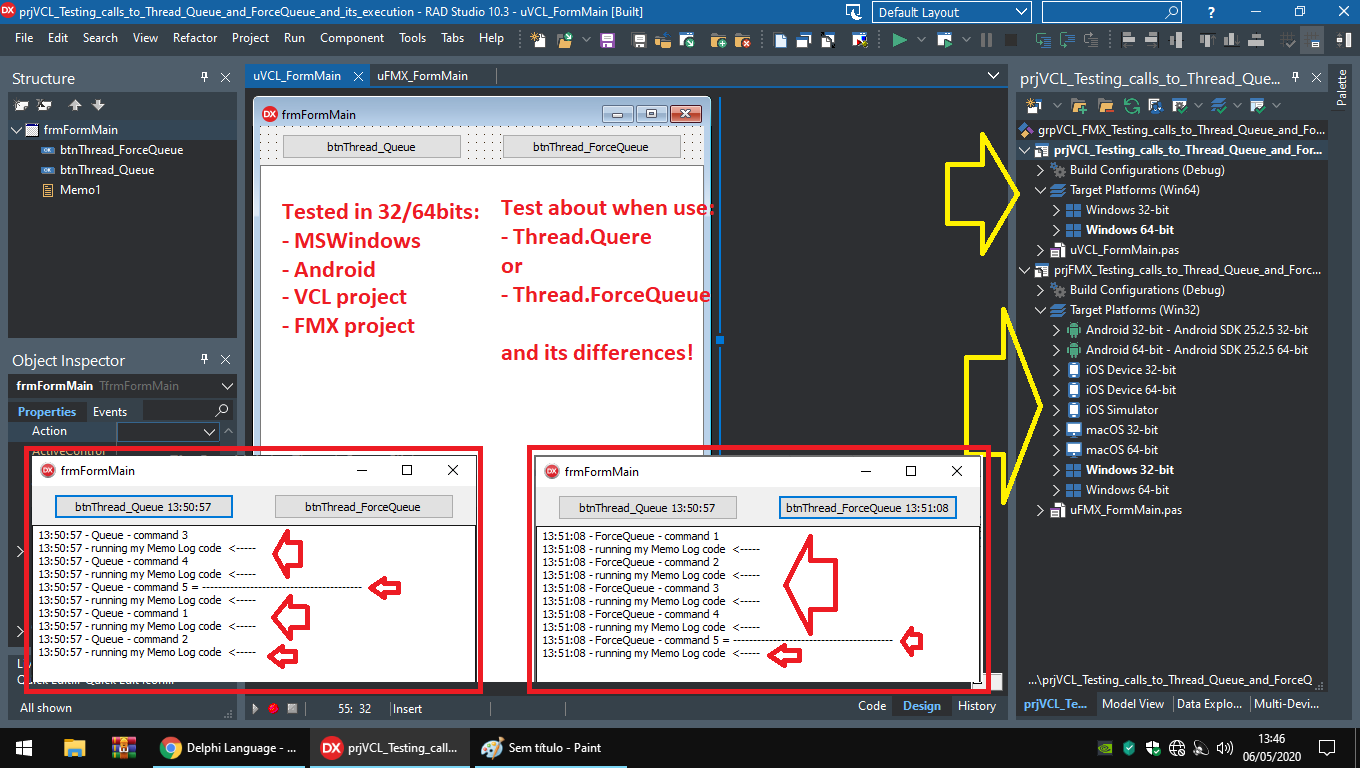
Task: Click Move Up arrow in Structure panel
Action: tap(75, 105)
